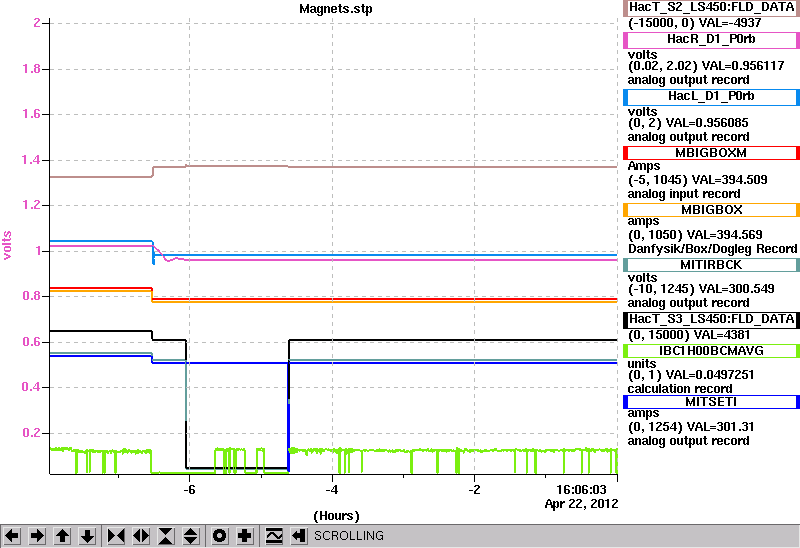Click the -4 tick label on time axis
This screenshot has width=800, height=548.
[332, 490]
